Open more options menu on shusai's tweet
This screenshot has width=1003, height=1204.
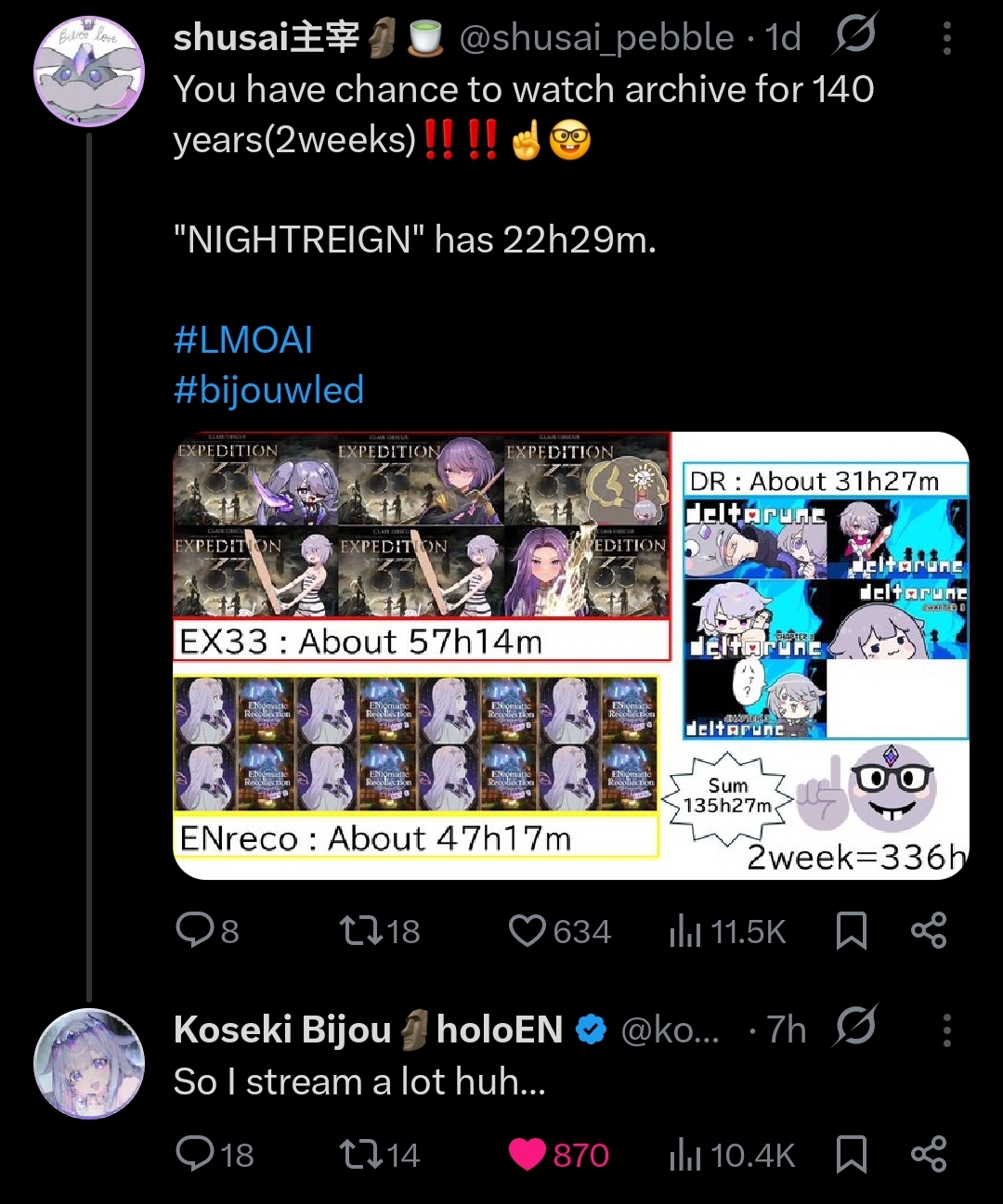coord(946,38)
